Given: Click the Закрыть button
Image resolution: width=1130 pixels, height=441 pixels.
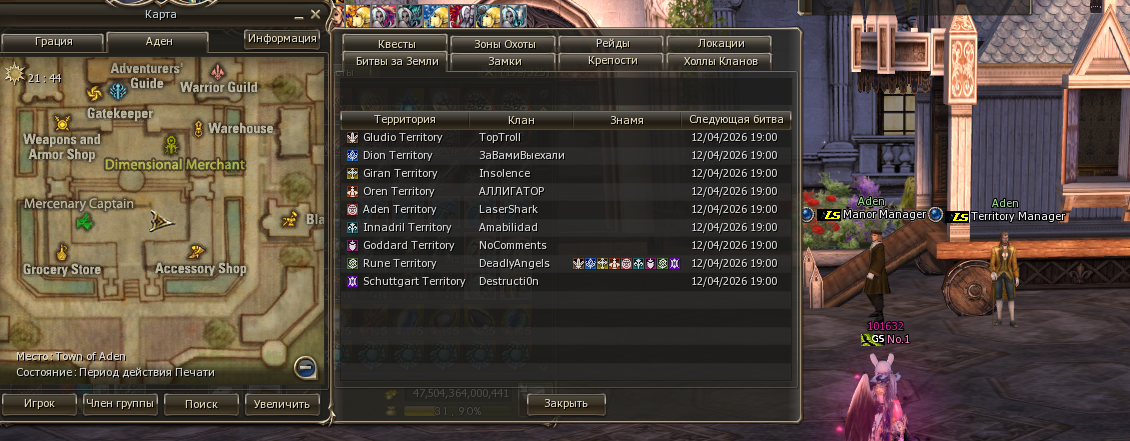Looking at the screenshot, I should point(566,404).
